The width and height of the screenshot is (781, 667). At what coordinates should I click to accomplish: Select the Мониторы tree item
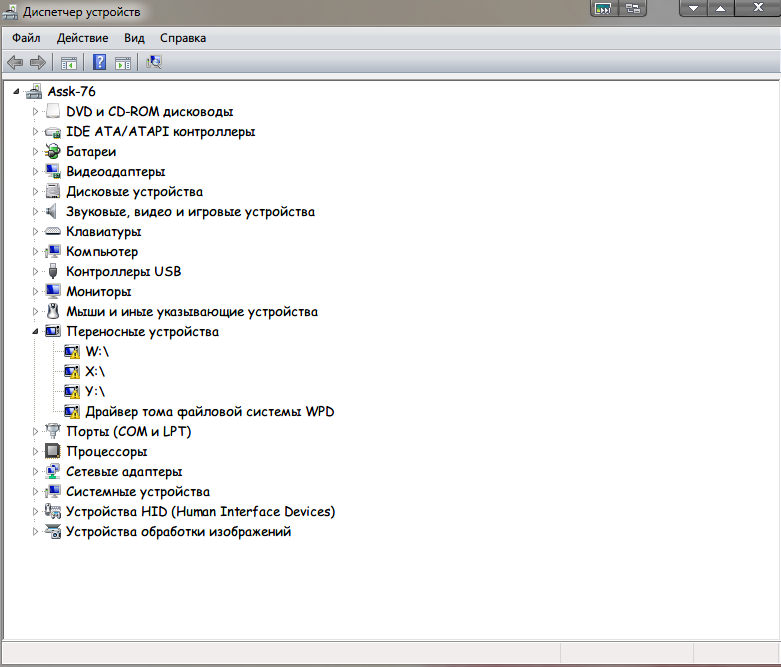[99, 291]
